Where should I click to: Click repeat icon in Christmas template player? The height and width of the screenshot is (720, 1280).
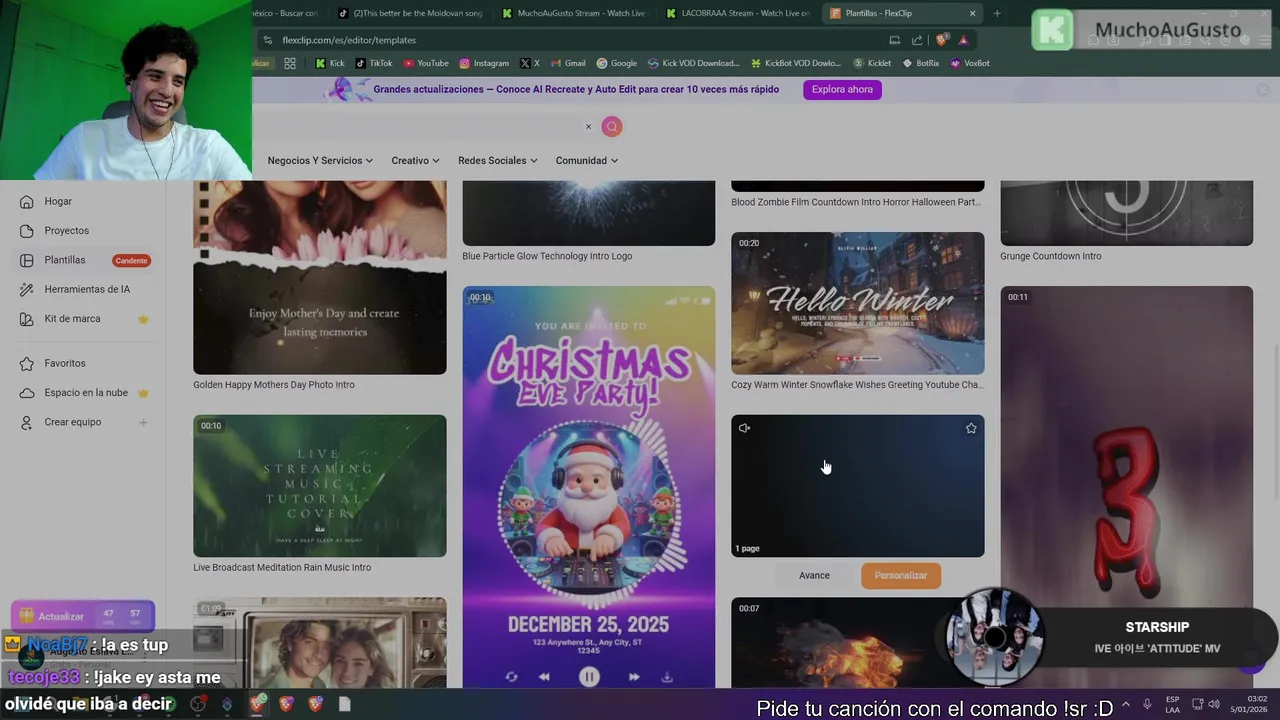click(x=511, y=677)
